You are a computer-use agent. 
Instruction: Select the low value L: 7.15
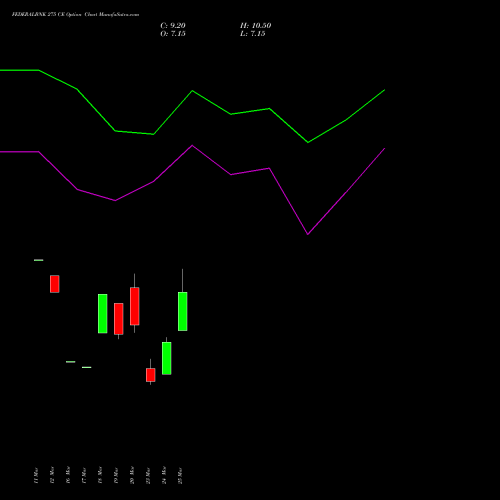(x=253, y=34)
